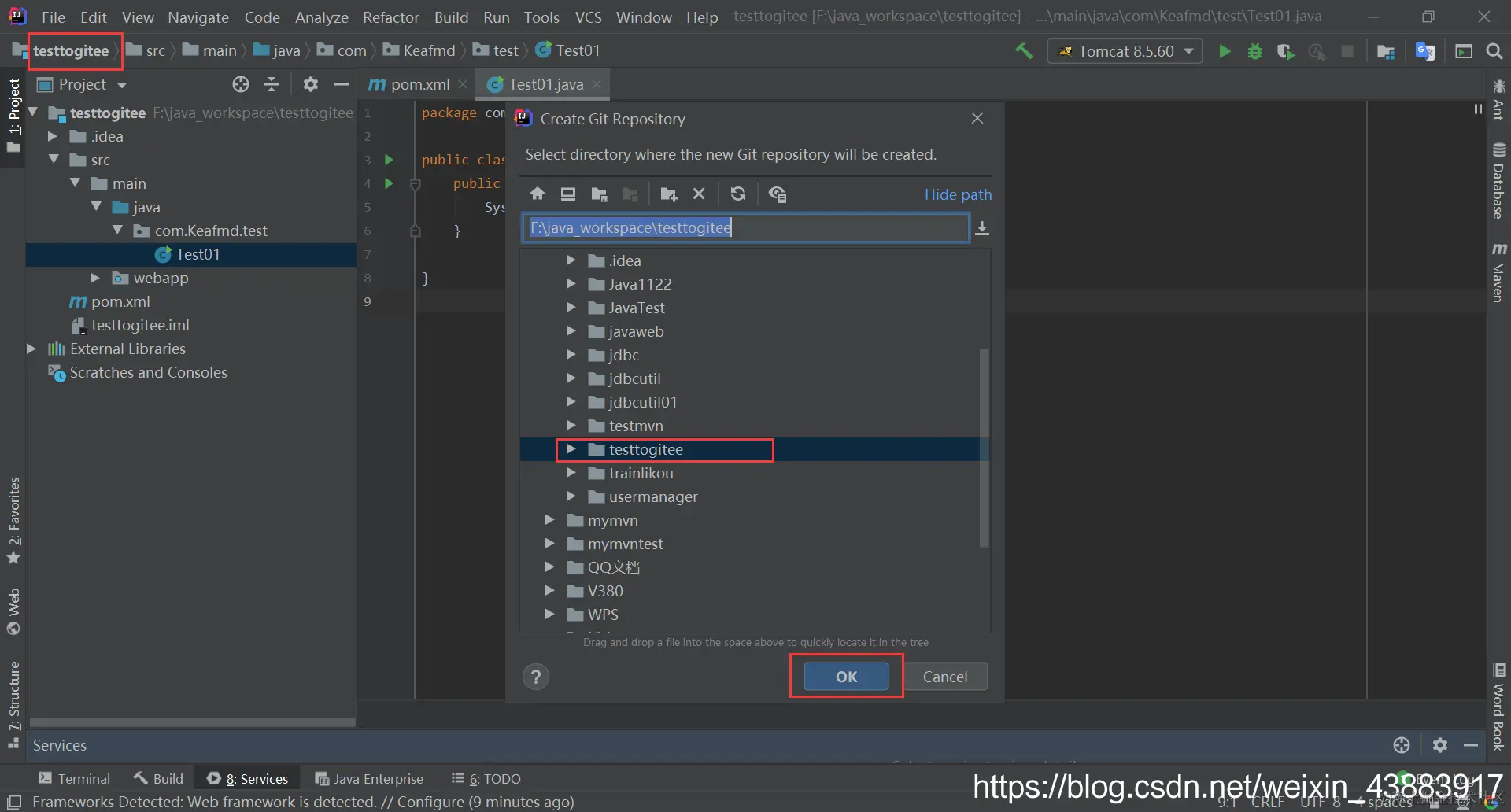1511x812 pixels.
Task: Open the Build tool window tab
Action: point(158,778)
